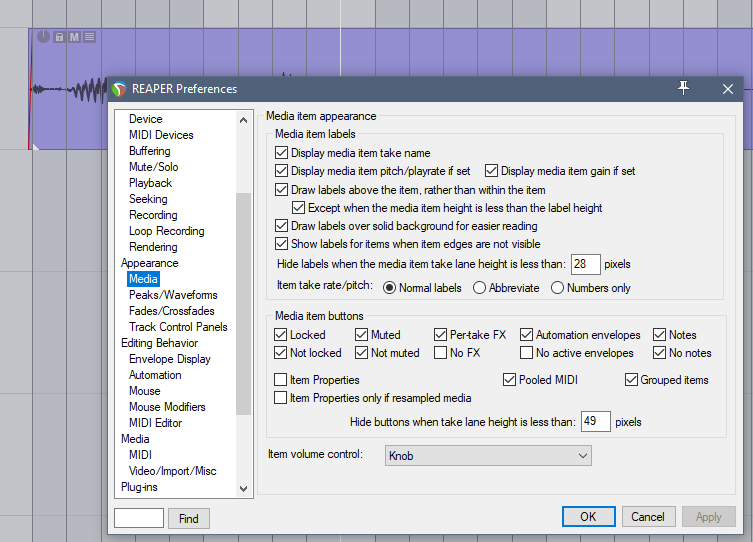Viewport: 753px width, 542px height.
Task: Go to Seeking preferences
Action: pyautogui.click(x=148, y=199)
